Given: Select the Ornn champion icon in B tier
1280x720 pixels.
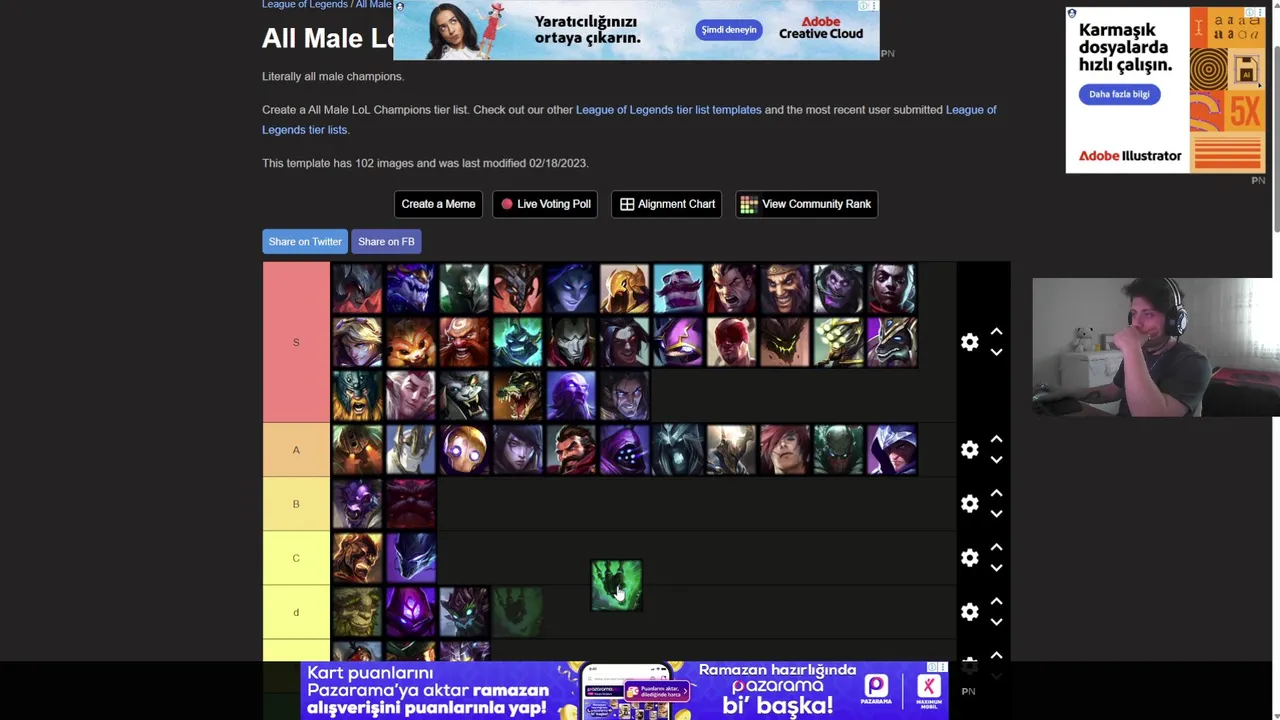Looking at the screenshot, I should (411, 504).
